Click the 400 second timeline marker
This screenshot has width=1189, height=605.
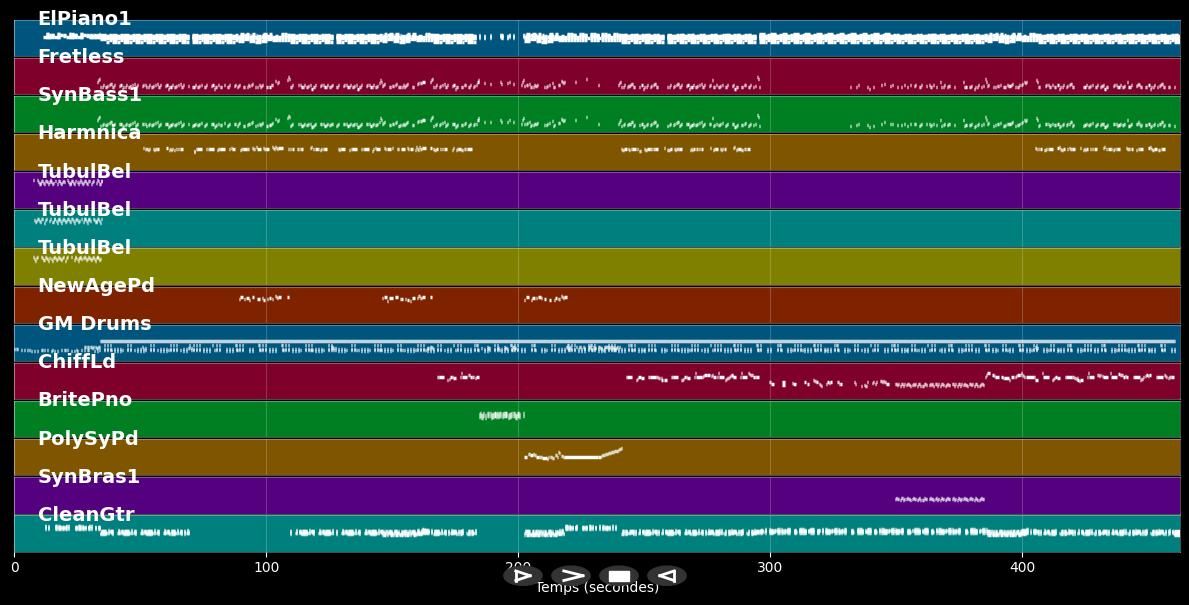1022,567
